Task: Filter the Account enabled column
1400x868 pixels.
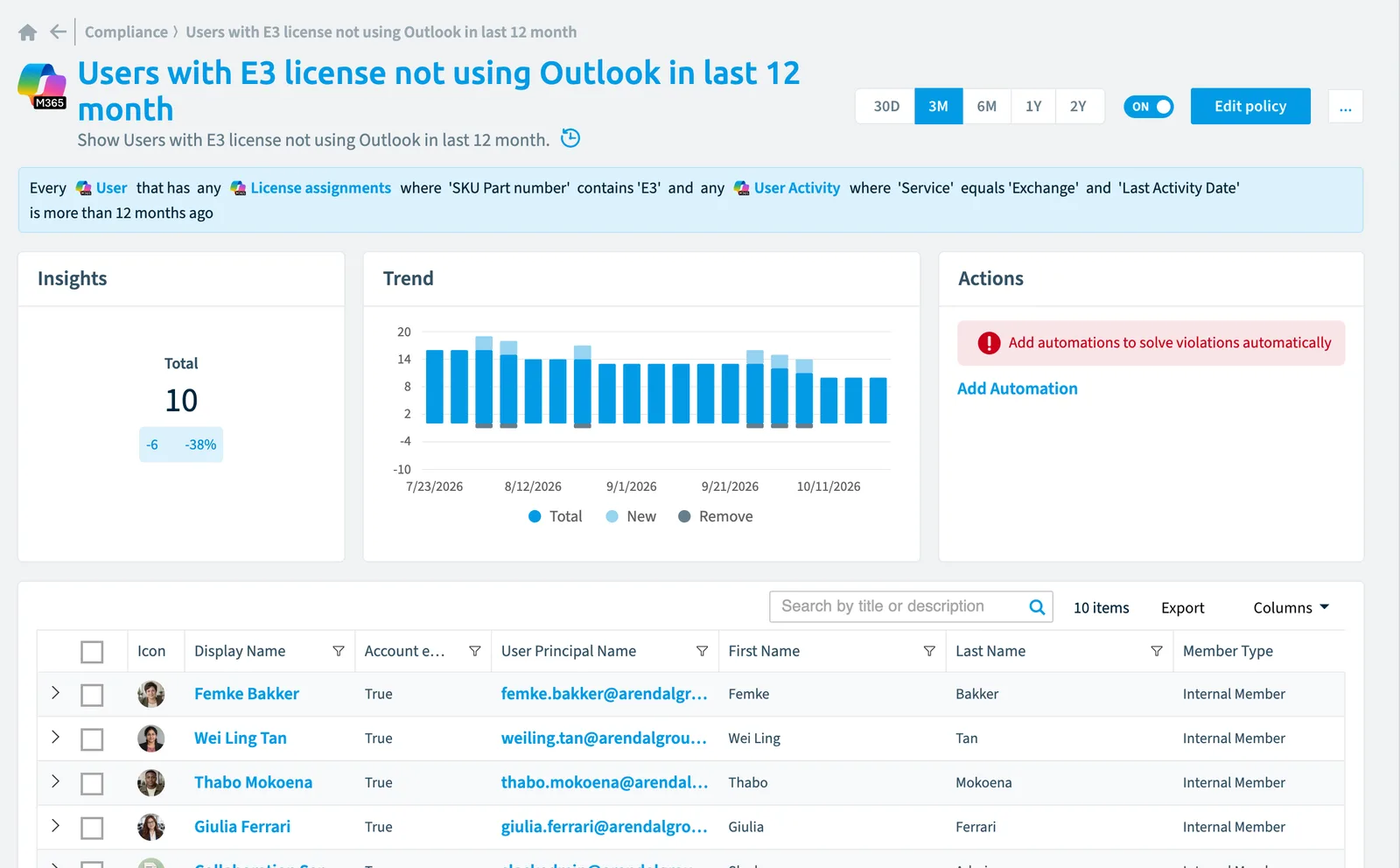Action: (x=475, y=651)
